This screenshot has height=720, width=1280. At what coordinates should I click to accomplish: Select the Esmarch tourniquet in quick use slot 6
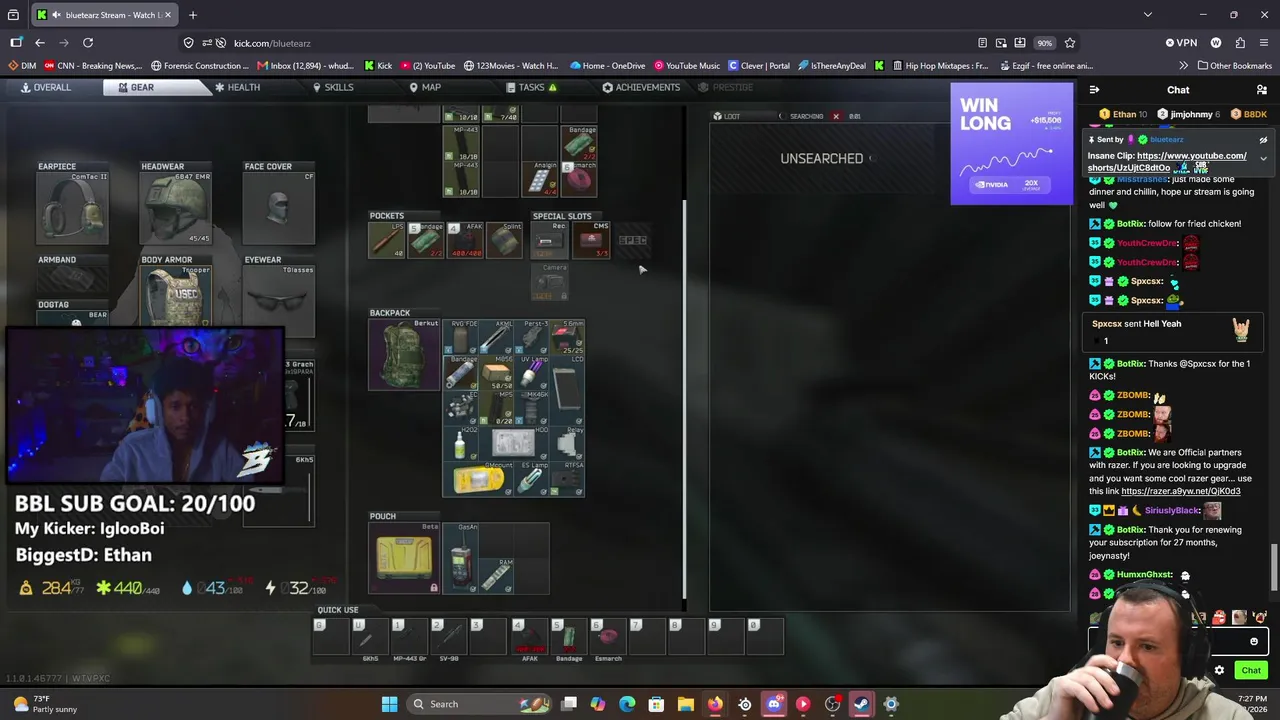(x=608, y=637)
